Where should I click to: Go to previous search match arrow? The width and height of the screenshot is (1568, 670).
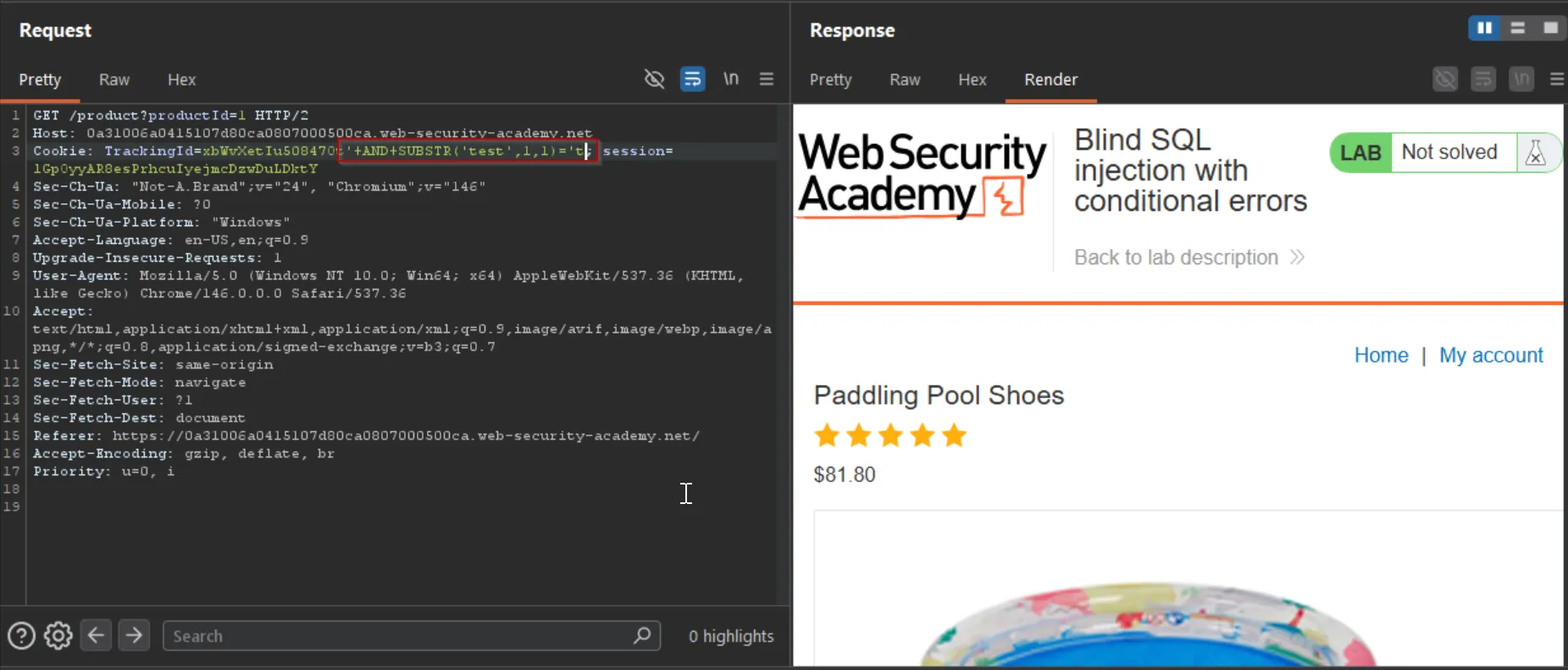tap(97, 634)
